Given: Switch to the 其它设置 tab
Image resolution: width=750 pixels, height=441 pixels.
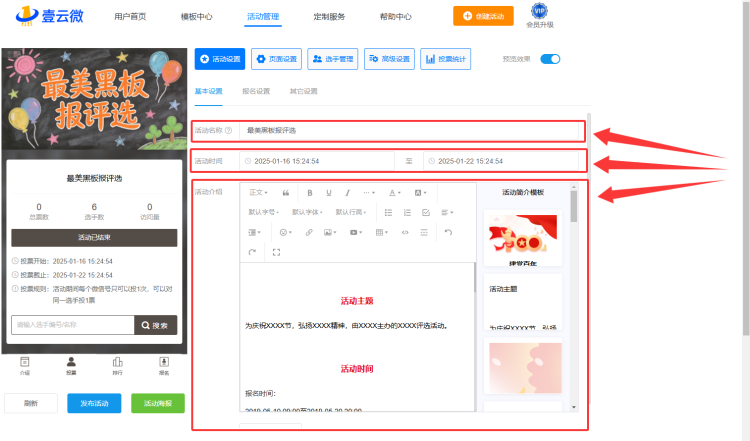Looking at the screenshot, I should [303, 91].
